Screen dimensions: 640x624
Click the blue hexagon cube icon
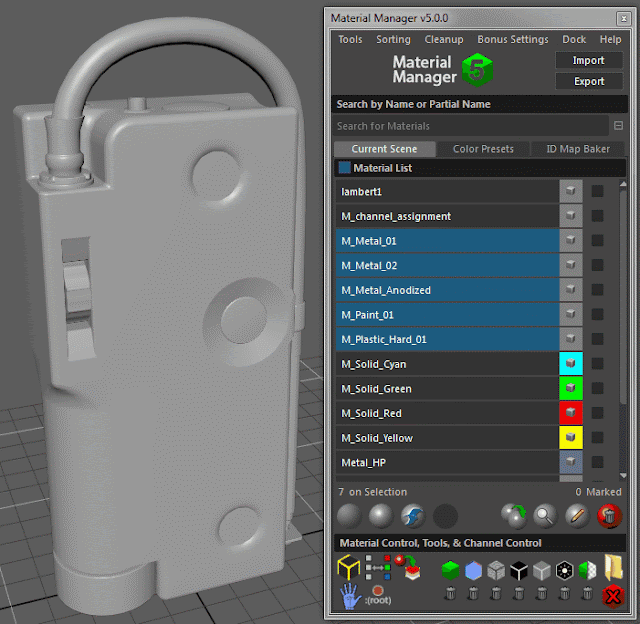[473, 570]
